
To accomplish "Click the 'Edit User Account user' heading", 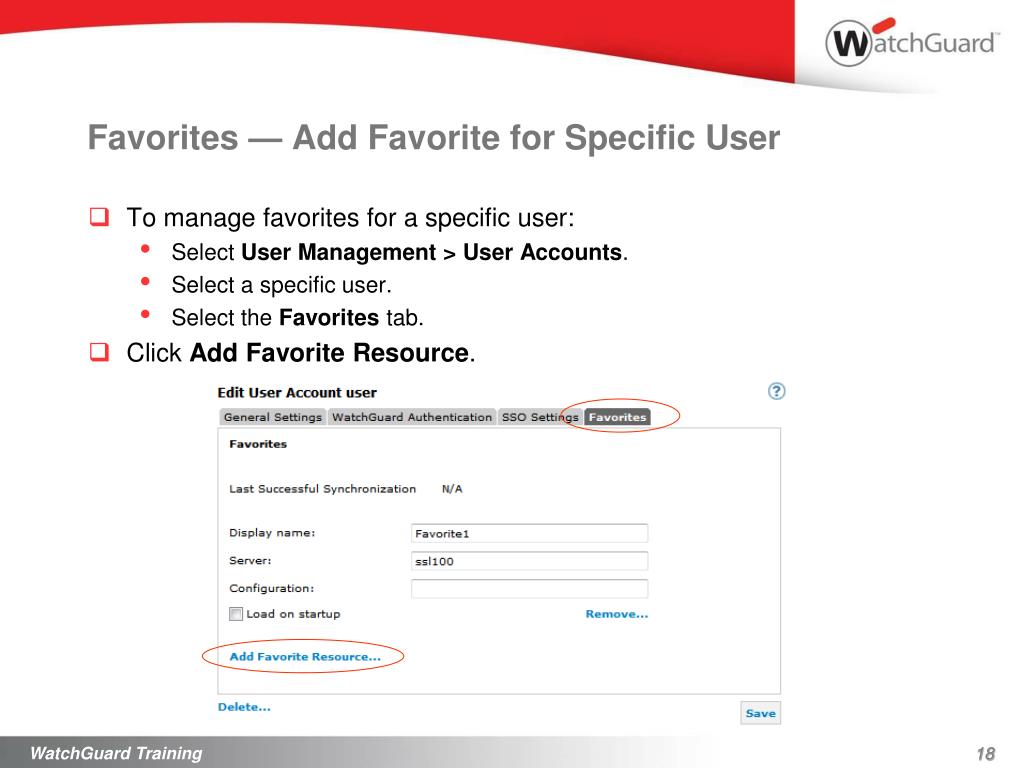I will 296,392.
